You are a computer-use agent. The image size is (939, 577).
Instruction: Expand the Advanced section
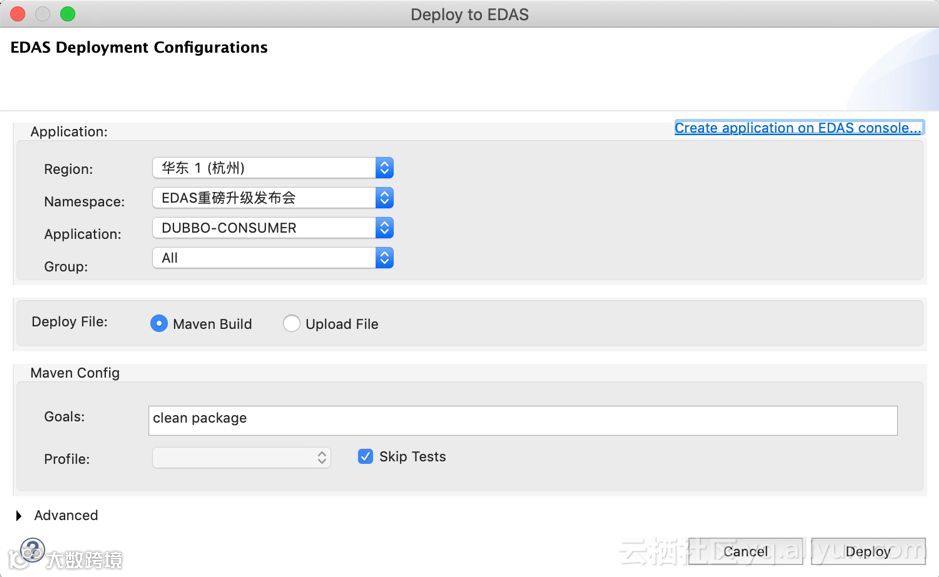click(x=19, y=515)
